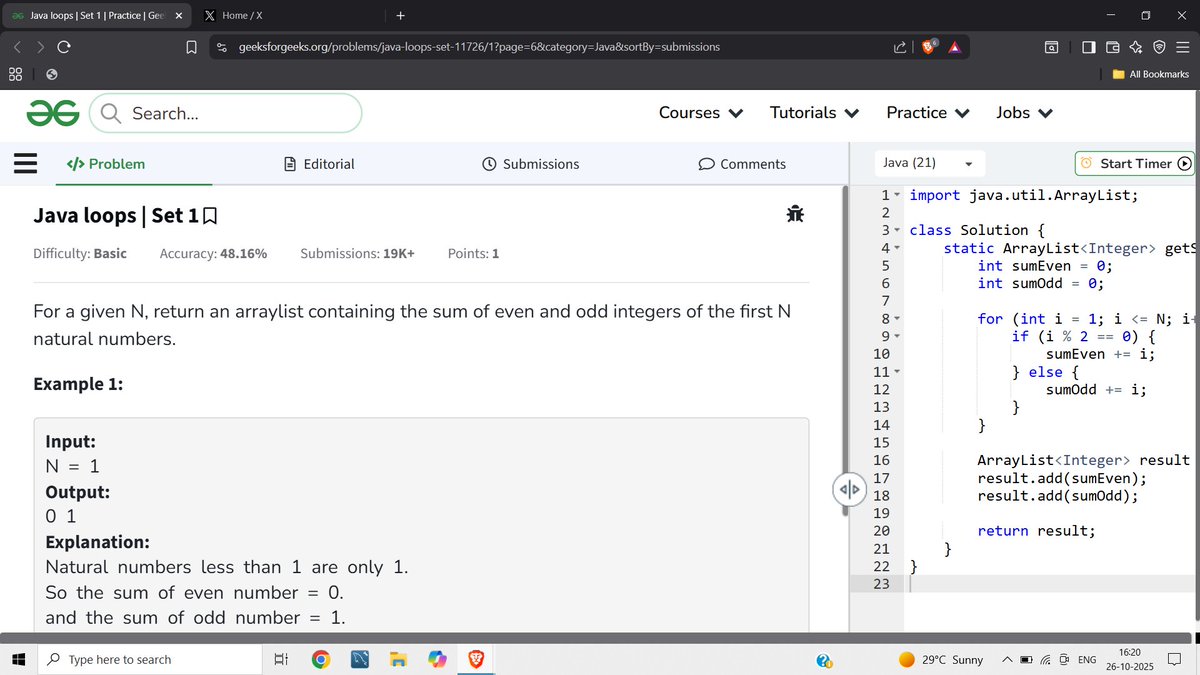
Task: Open the vertical tabs grid icon
Action: 16,74
